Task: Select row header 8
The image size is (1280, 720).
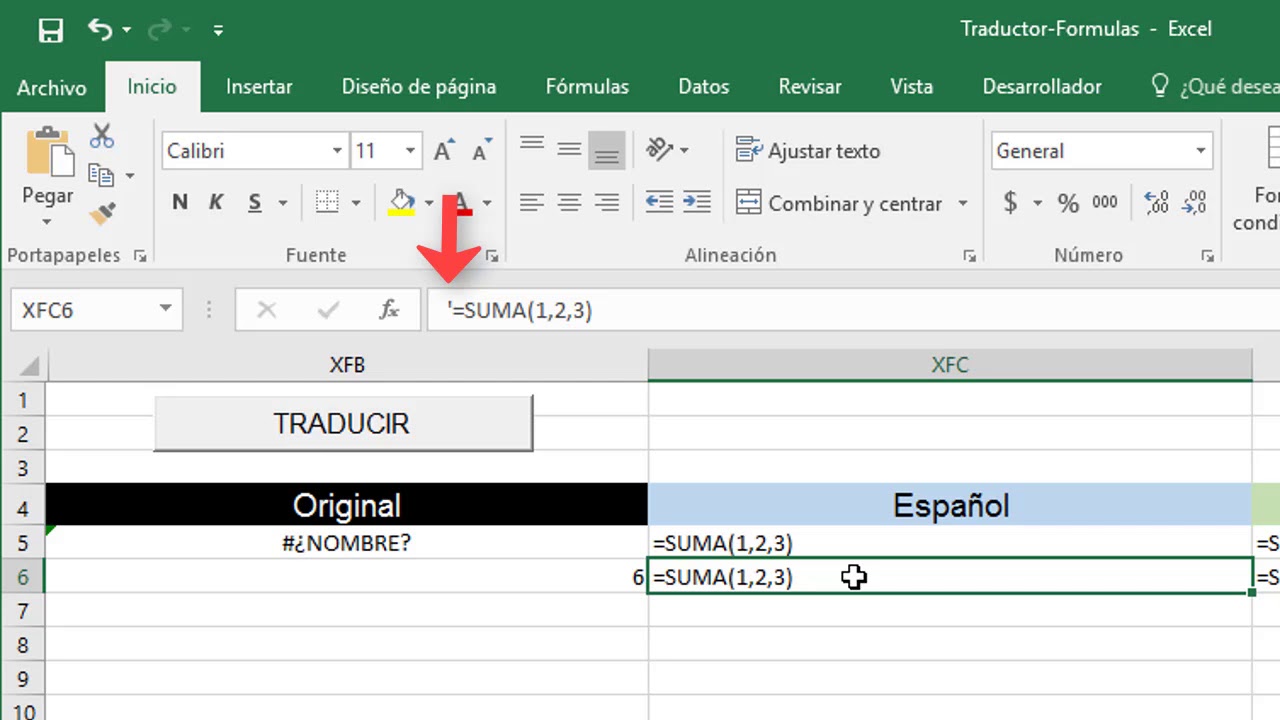Action: click(23, 645)
